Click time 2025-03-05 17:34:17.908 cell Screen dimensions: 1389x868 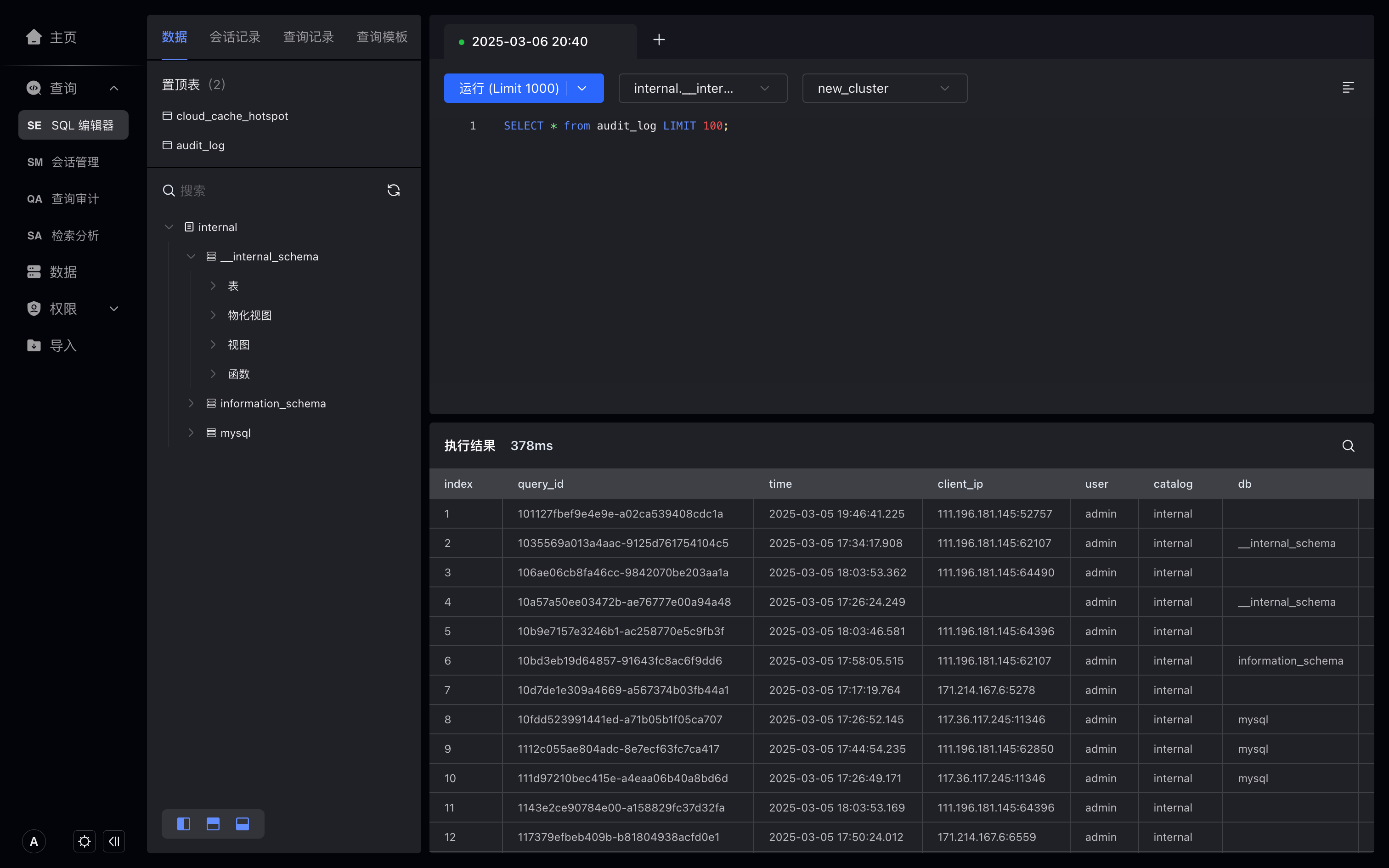pyautogui.click(x=835, y=543)
